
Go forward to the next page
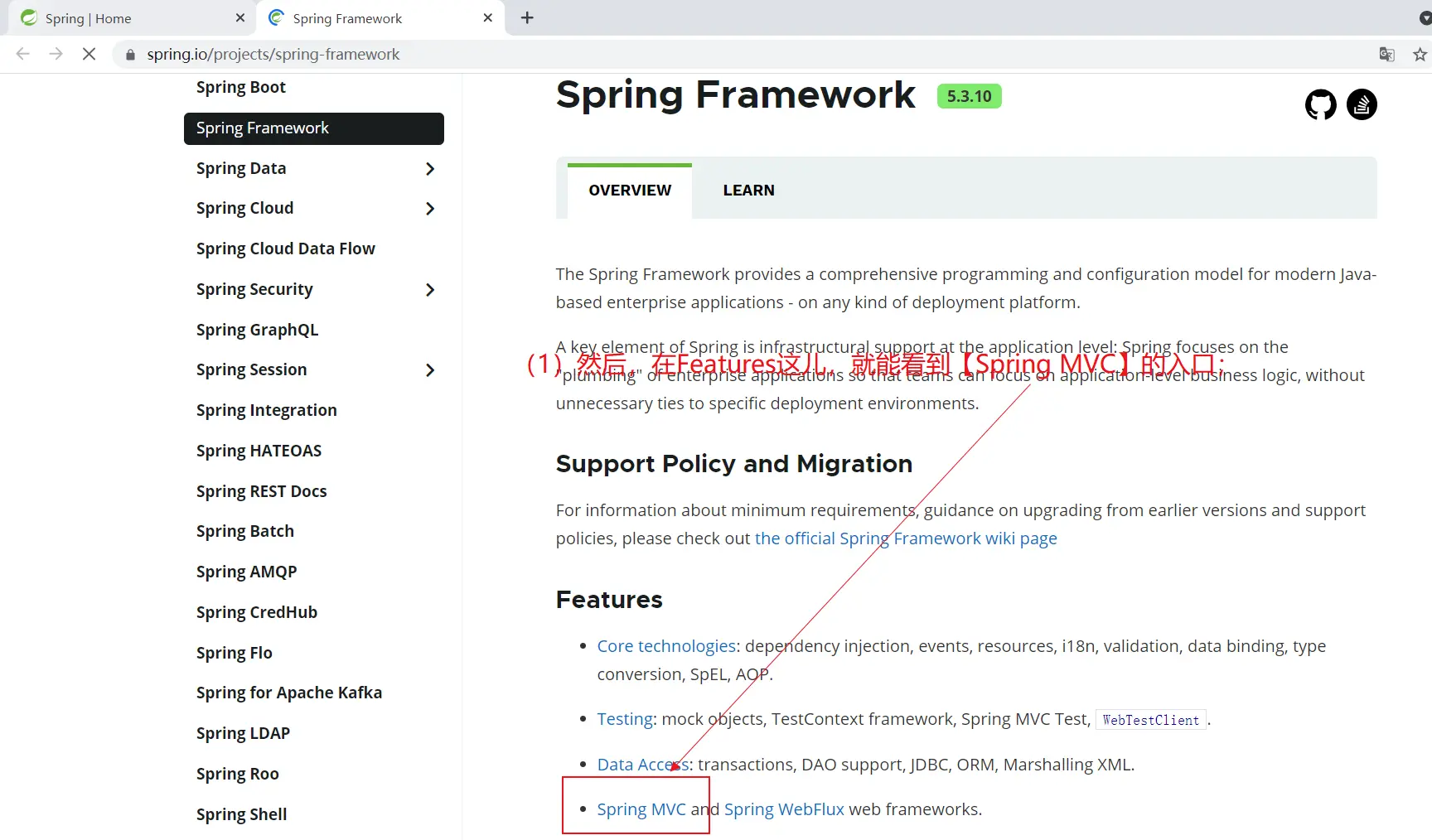[56, 54]
